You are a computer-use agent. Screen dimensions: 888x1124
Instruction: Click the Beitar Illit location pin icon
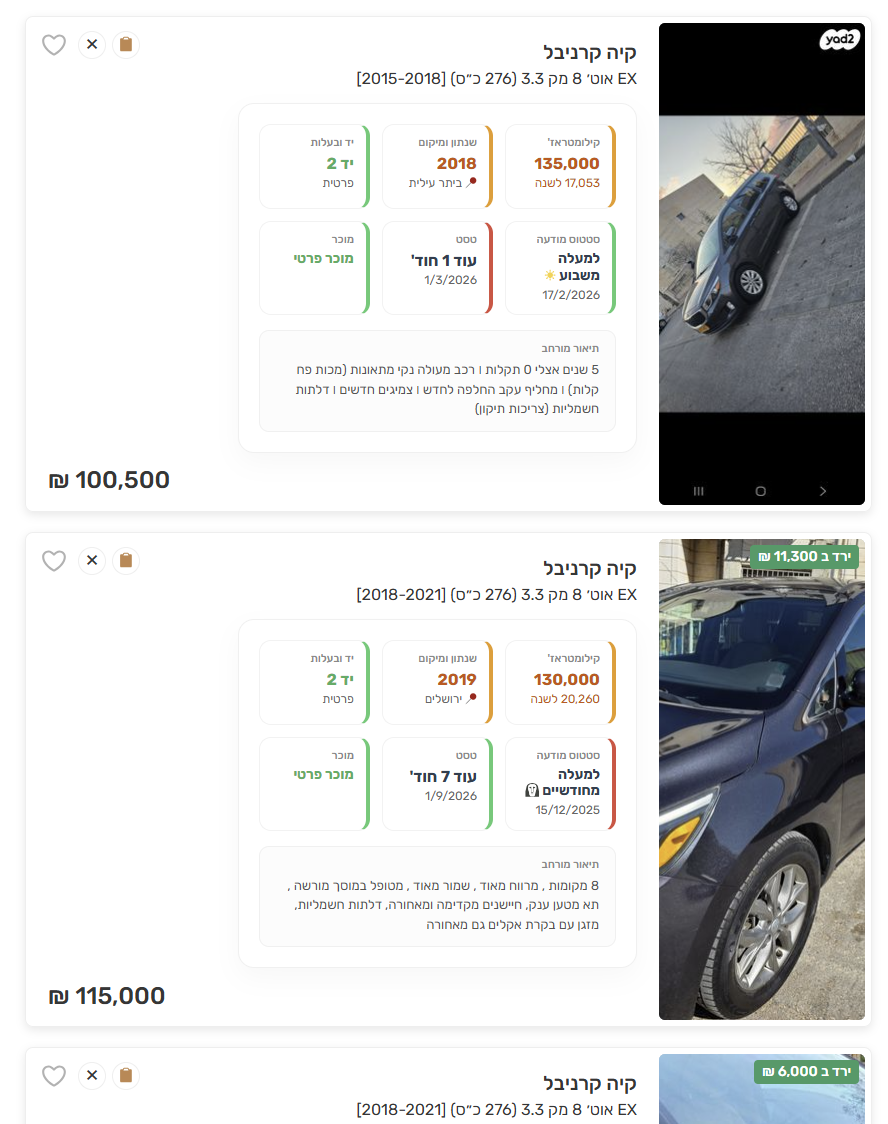(x=473, y=182)
